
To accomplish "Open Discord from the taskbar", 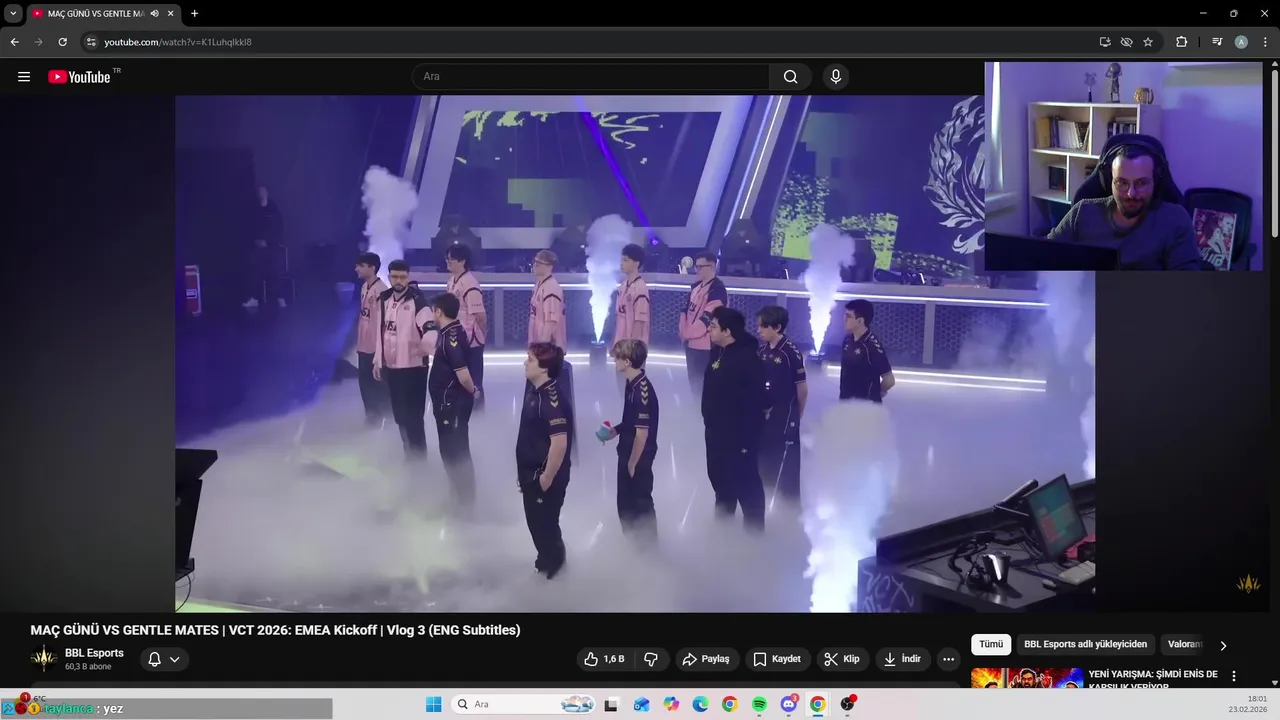I will coord(788,704).
